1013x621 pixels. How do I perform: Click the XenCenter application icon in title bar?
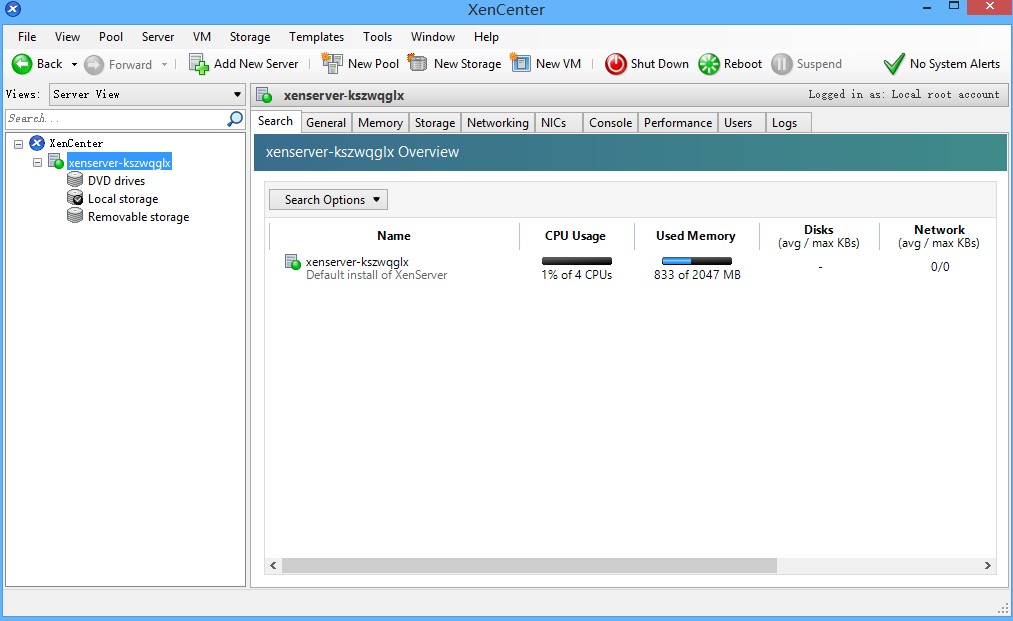click(13, 9)
